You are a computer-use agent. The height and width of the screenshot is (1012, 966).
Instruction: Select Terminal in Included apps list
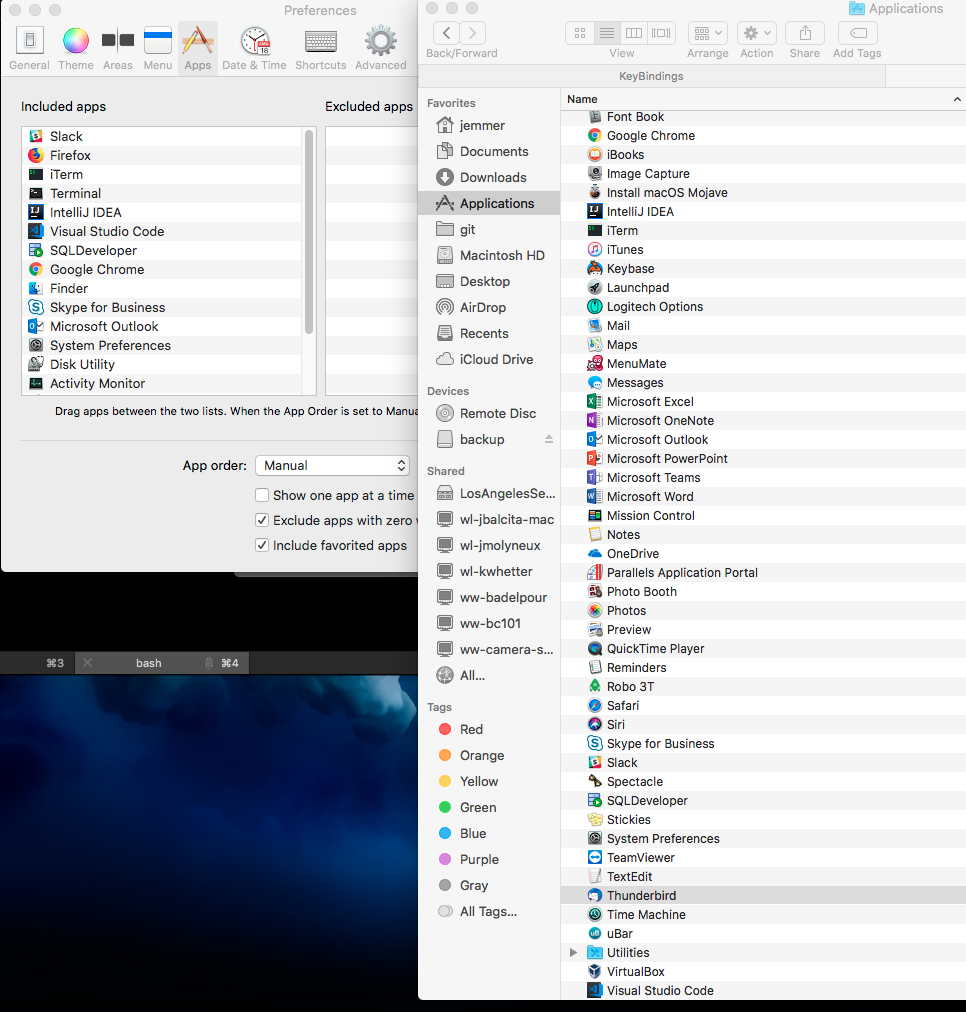pyautogui.click(x=163, y=194)
